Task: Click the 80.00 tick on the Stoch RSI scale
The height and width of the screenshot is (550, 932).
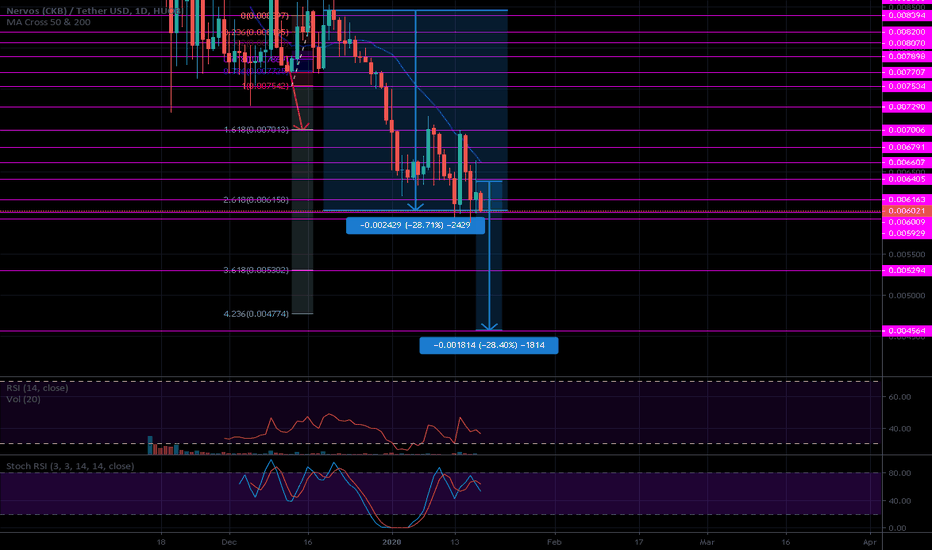Action: point(899,473)
